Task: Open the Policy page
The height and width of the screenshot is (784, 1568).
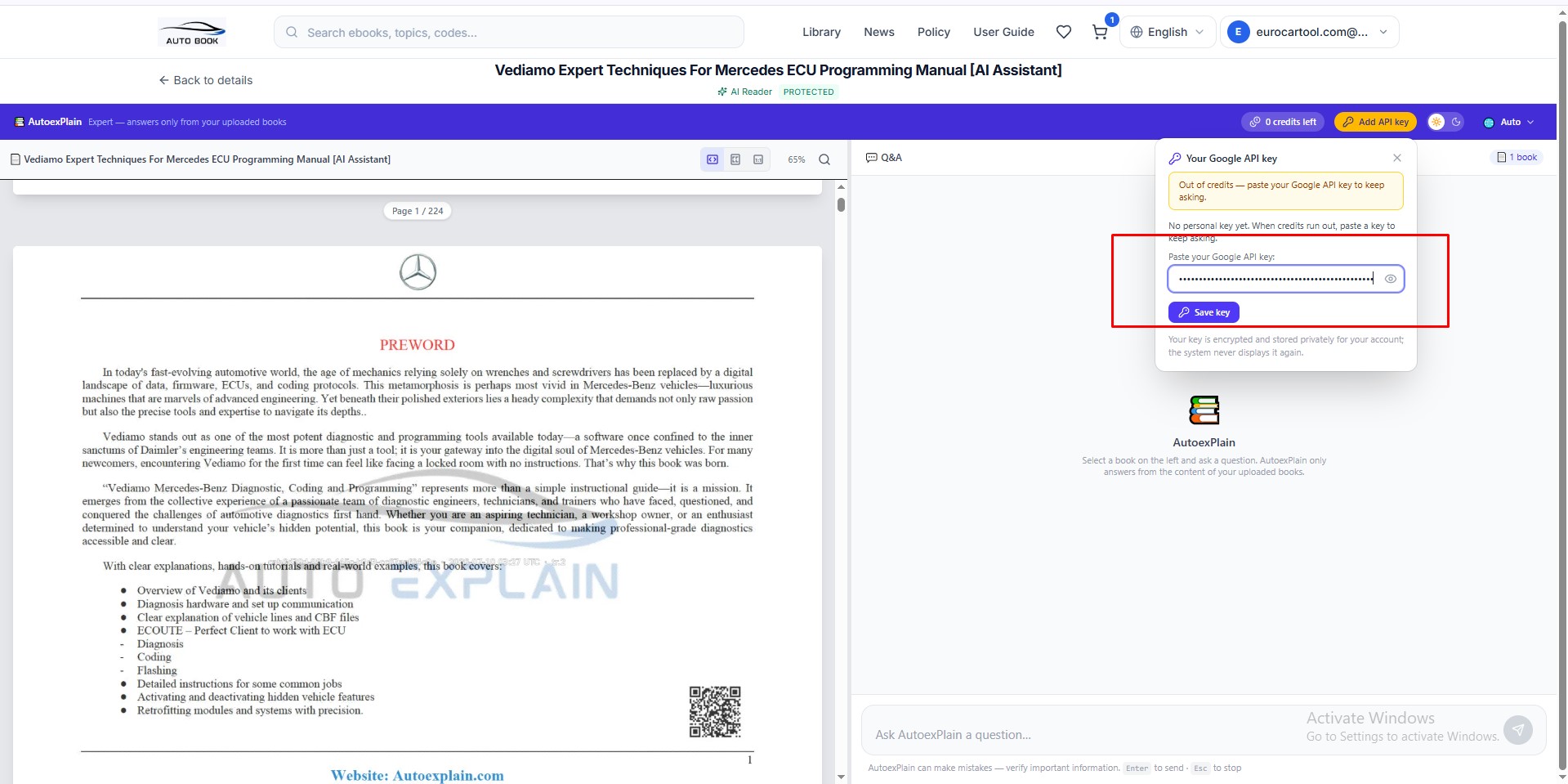Action: click(934, 32)
